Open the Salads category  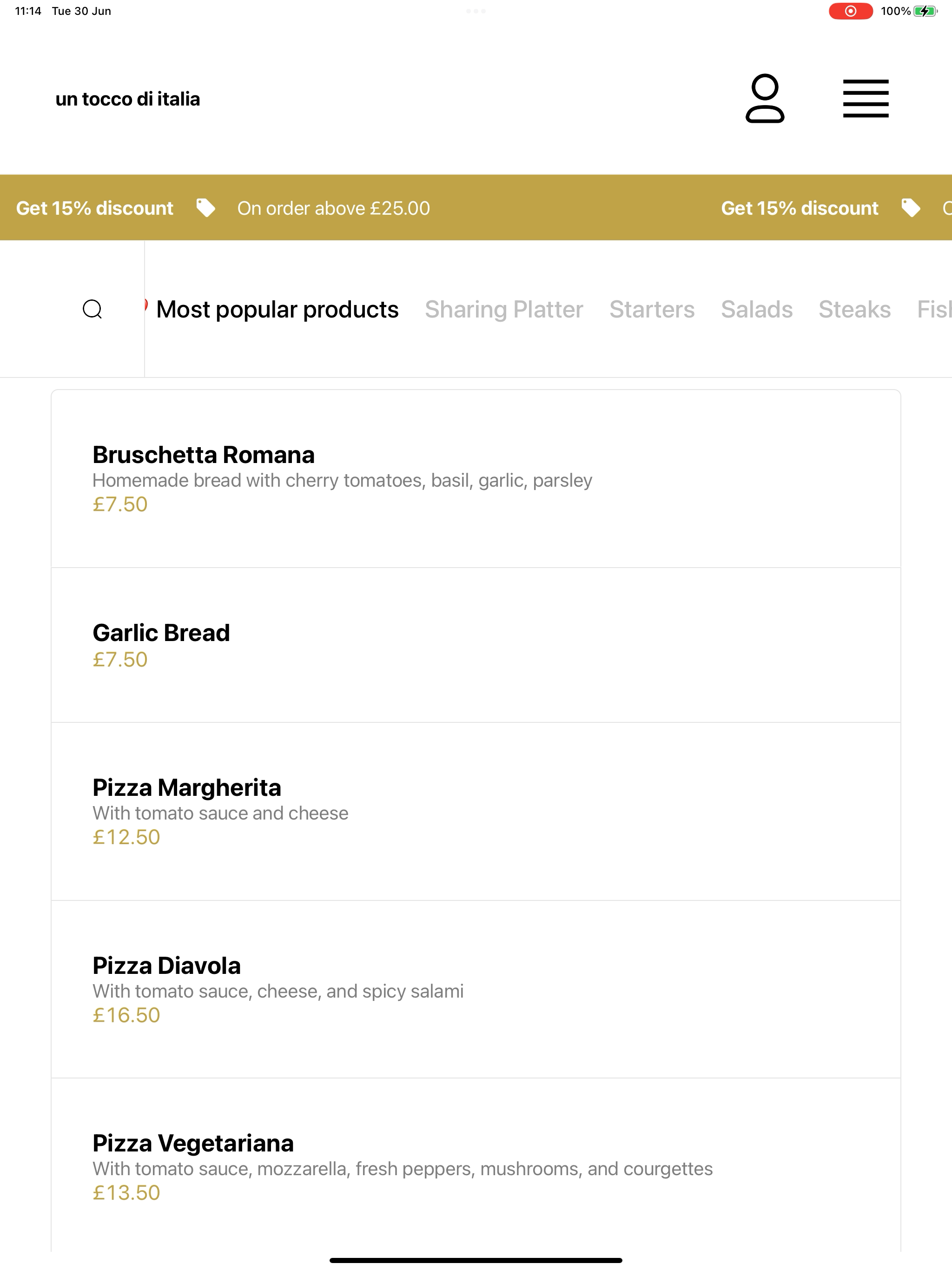coord(757,310)
